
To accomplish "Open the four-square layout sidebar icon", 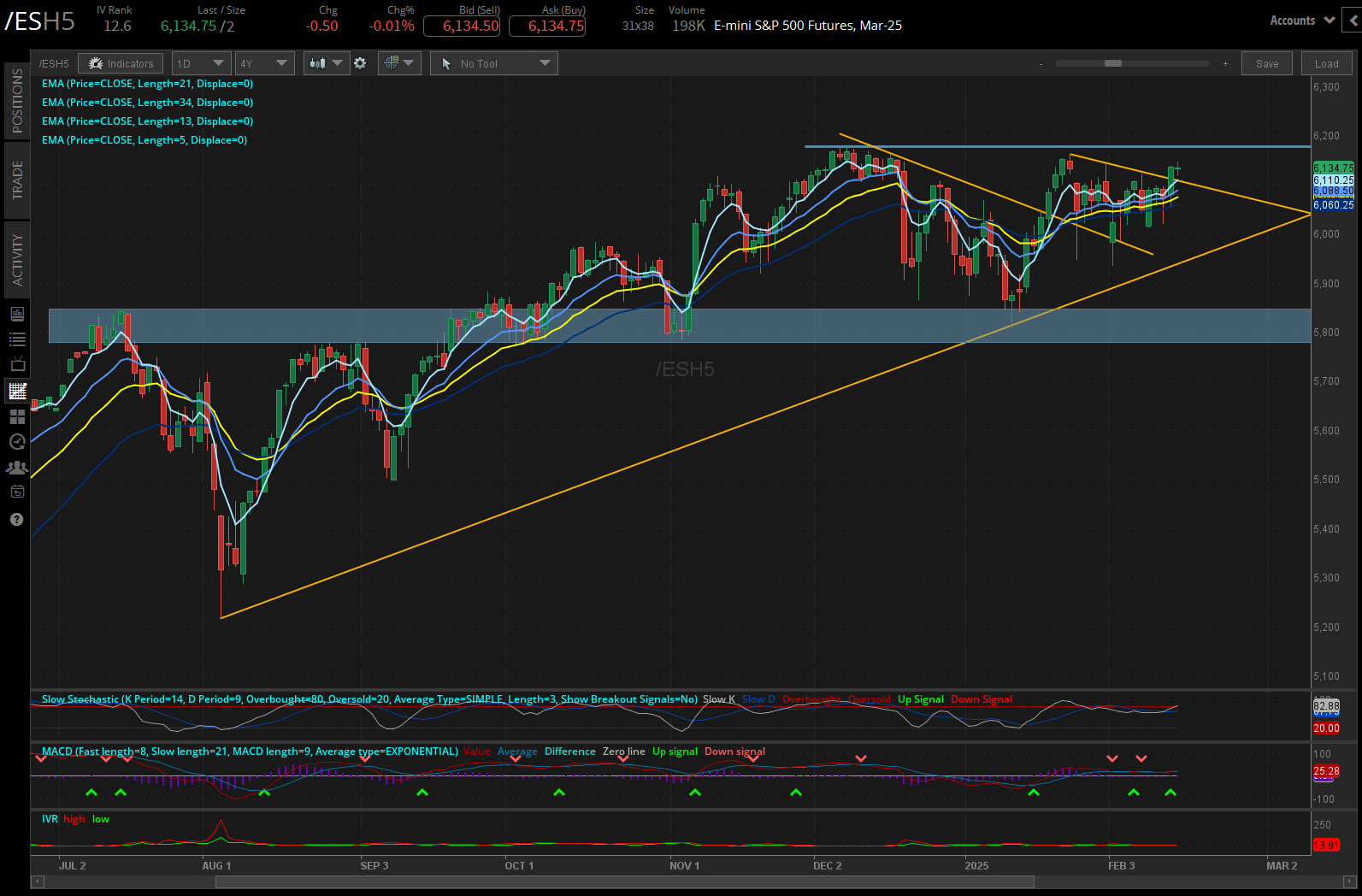I will (17, 416).
